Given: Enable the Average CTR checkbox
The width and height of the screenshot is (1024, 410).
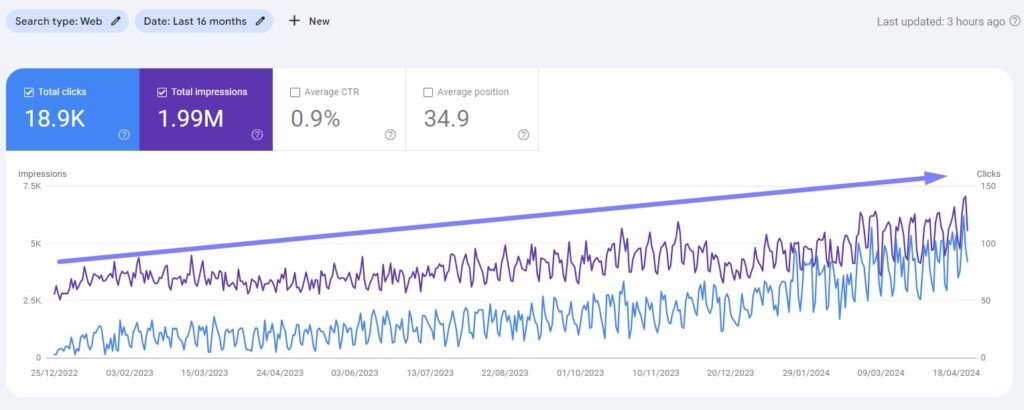Looking at the screenshot, I should pos(295,92).
